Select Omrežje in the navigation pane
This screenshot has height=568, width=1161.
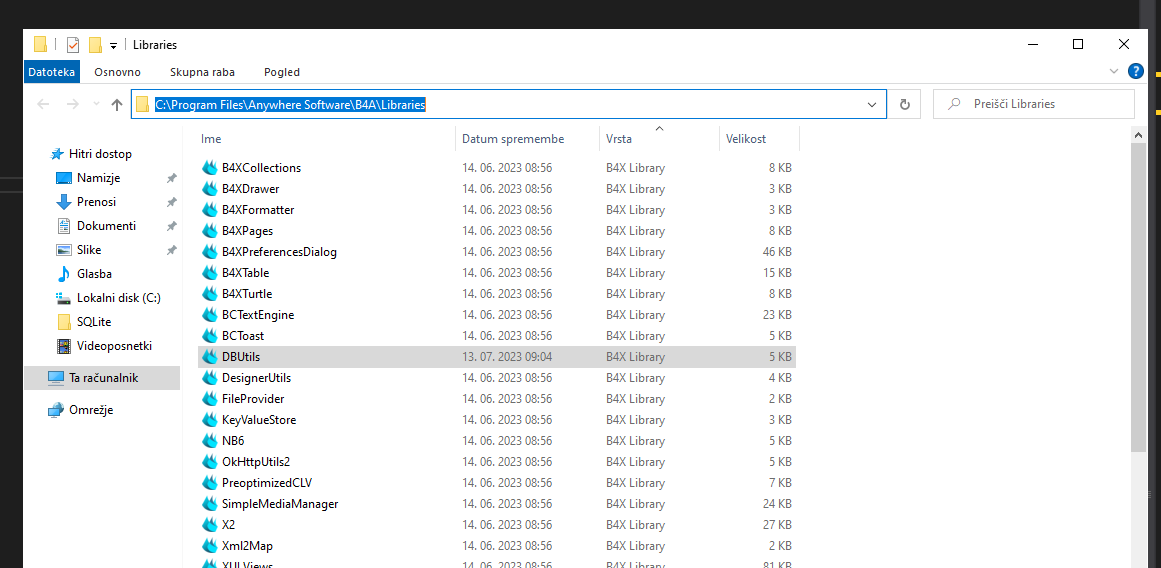[x=90, y=410]
